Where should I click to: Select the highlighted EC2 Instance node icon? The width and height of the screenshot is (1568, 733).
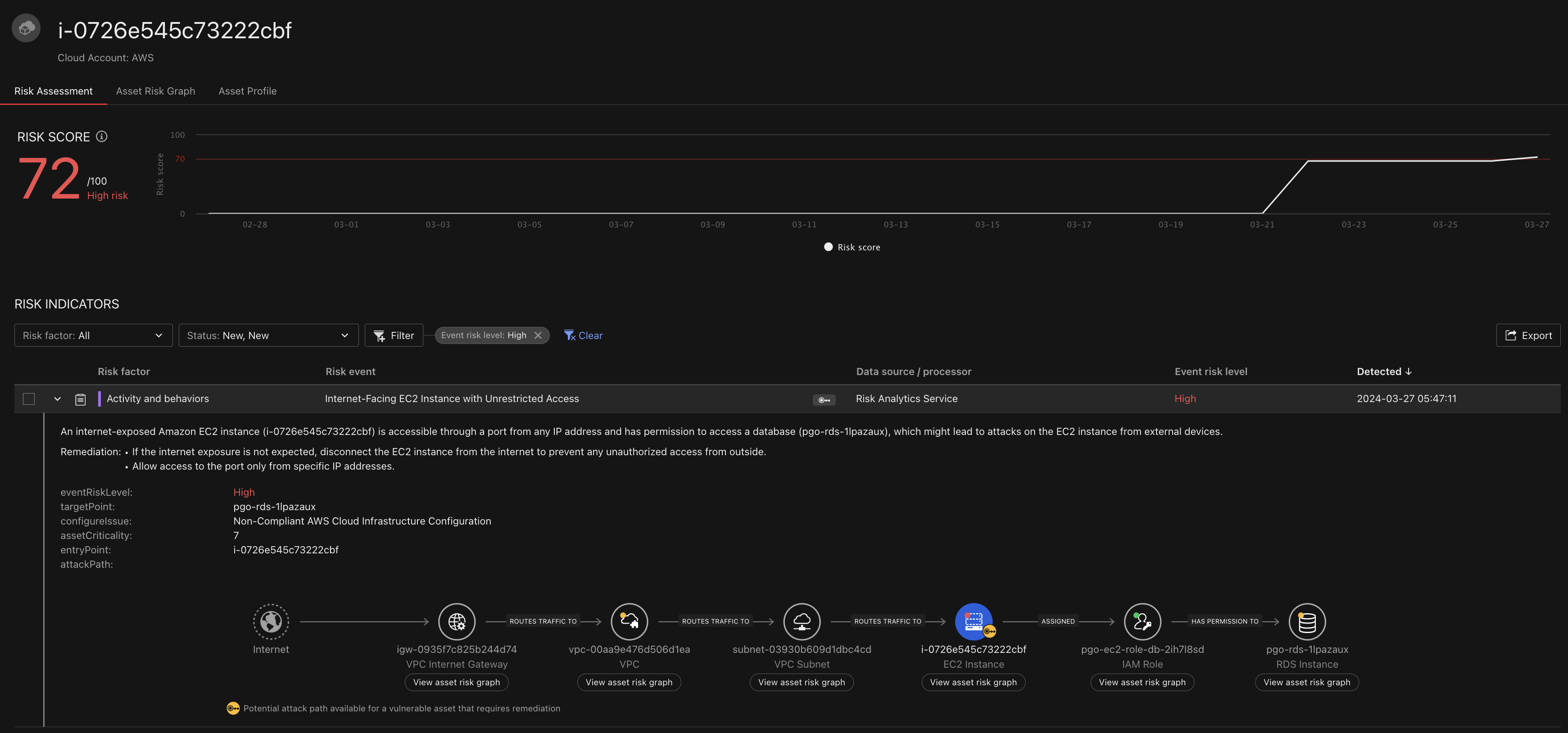point(973,622)
